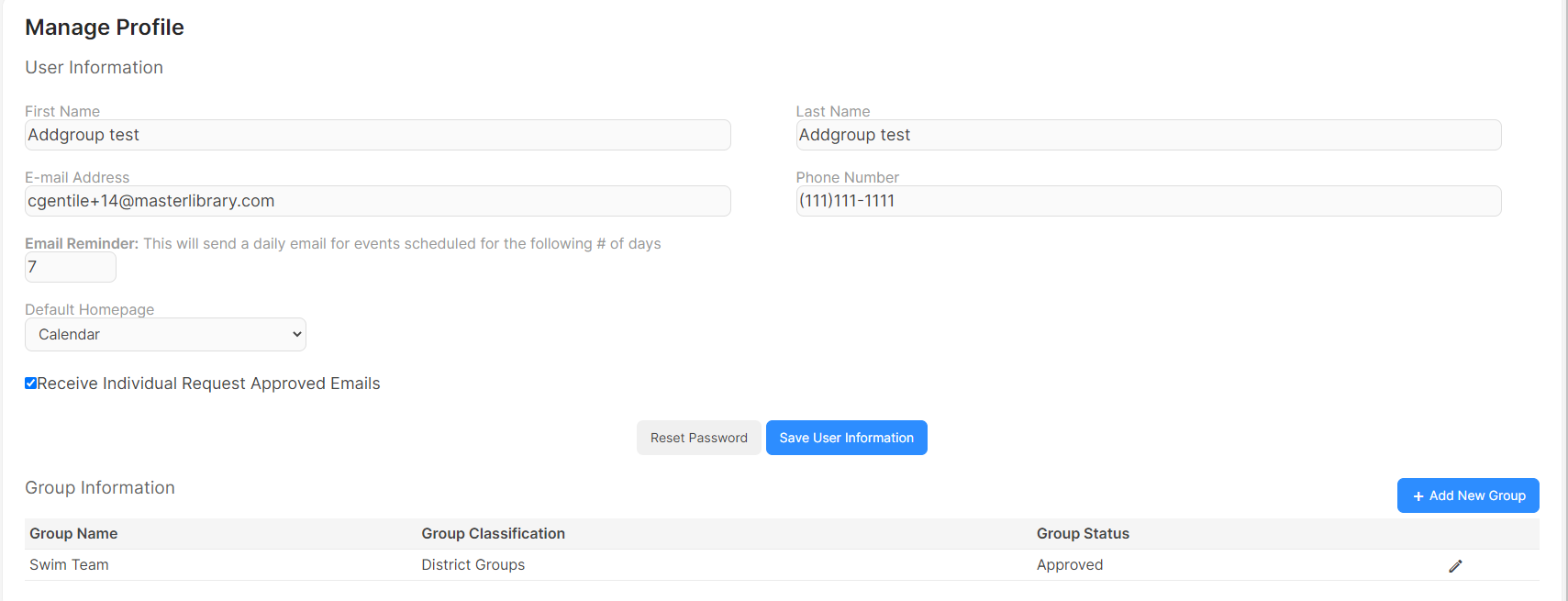Toggle Receive Individual Request Approved Emails checkbox
Viewport: 1568px width, 601px height.
click(x=30, y=384)
